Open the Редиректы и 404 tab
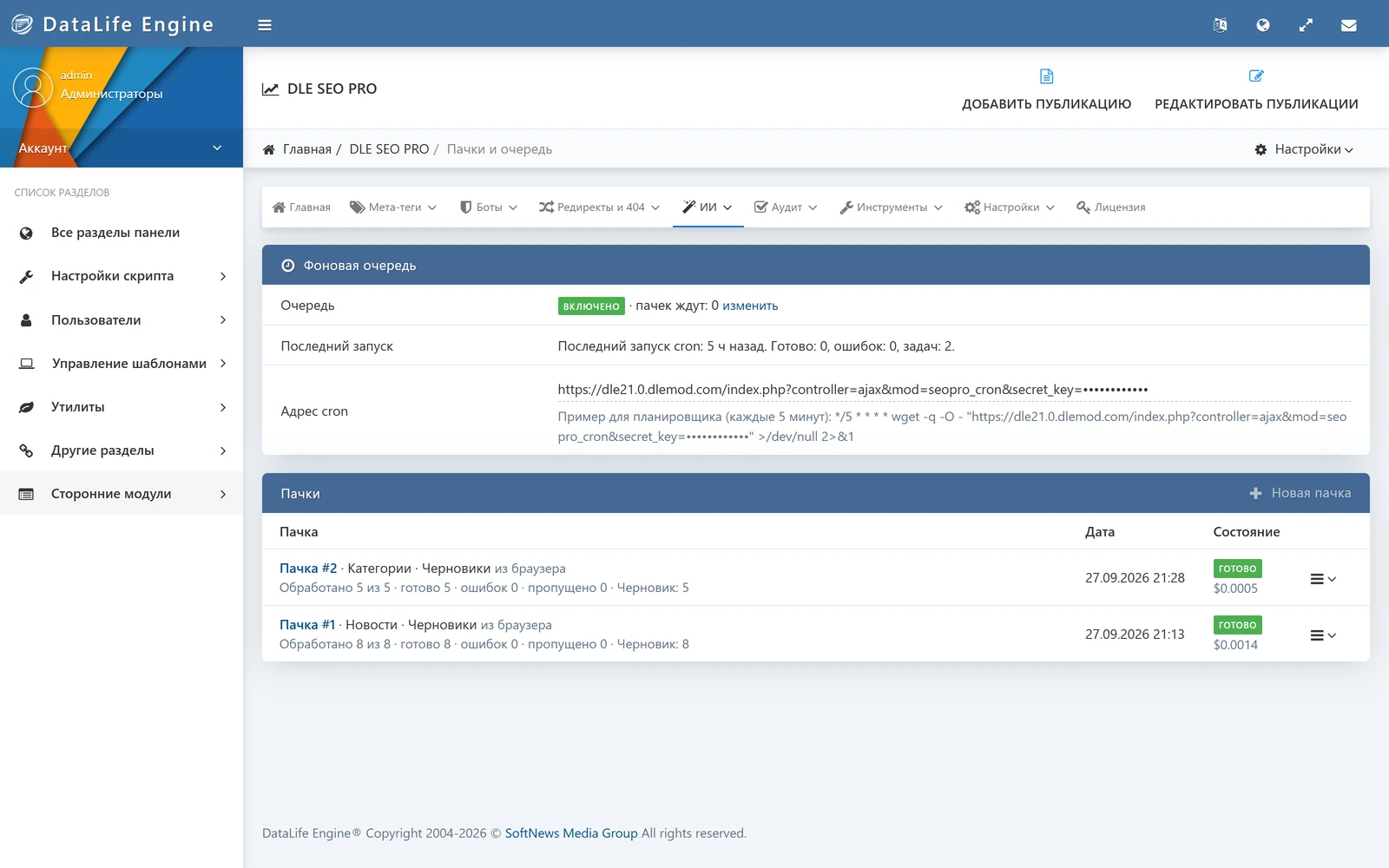This screenshot has height=868, width=1389. click(599, 207)
